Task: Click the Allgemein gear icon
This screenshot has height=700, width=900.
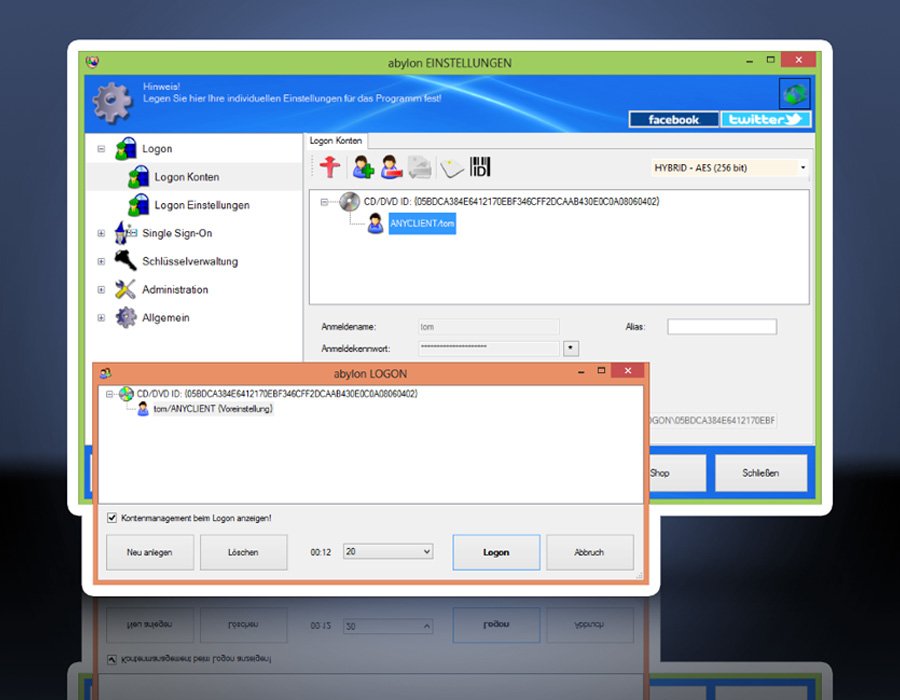Action: (126, 317)
